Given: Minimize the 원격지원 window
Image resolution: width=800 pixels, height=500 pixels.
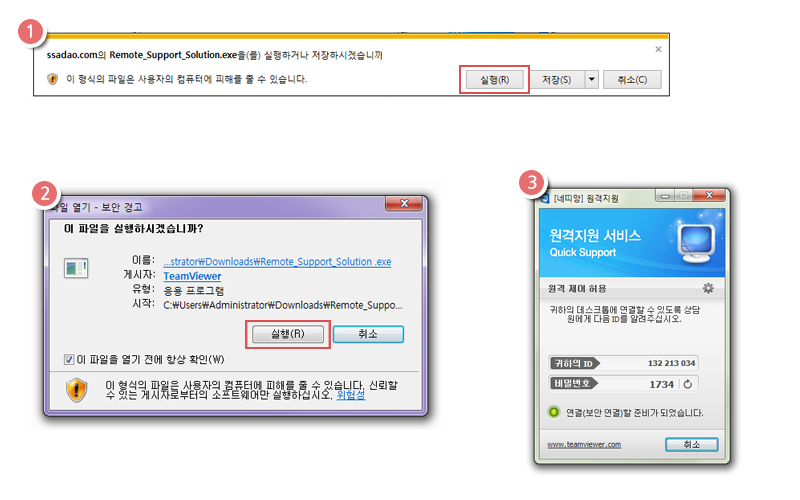Looking at the screenshot, I should pos(665,196).
